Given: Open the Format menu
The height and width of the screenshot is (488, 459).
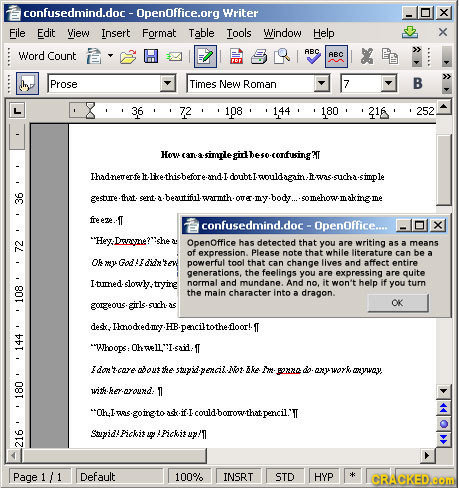Looking at the screenshot, I should [159, 33].
